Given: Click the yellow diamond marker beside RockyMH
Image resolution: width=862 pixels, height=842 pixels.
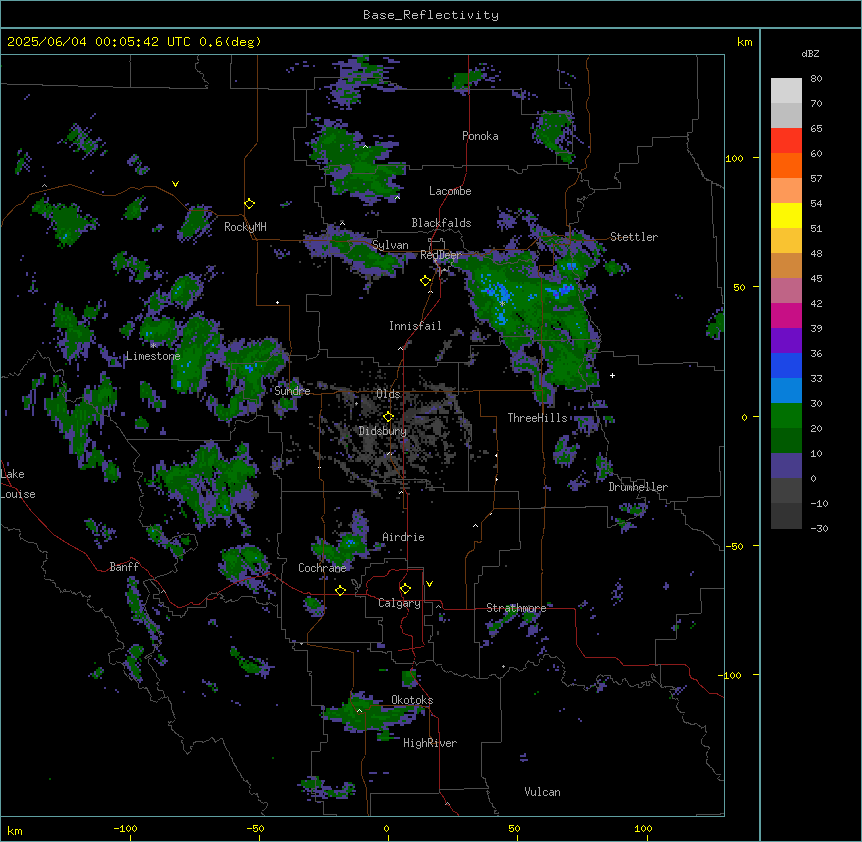Looking at the screenshot, I should pyautogui.click(x=250, y=204).
